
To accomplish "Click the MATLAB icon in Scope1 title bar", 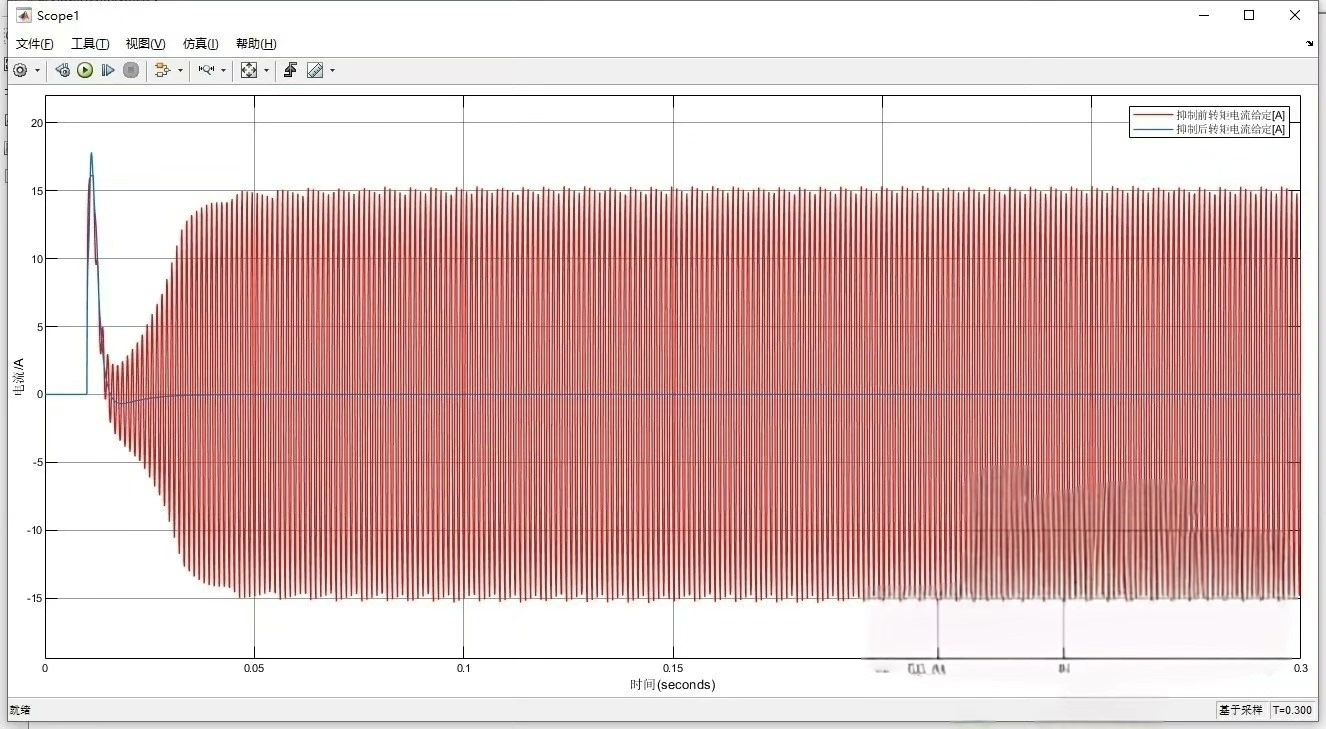I will coord(23,15).
